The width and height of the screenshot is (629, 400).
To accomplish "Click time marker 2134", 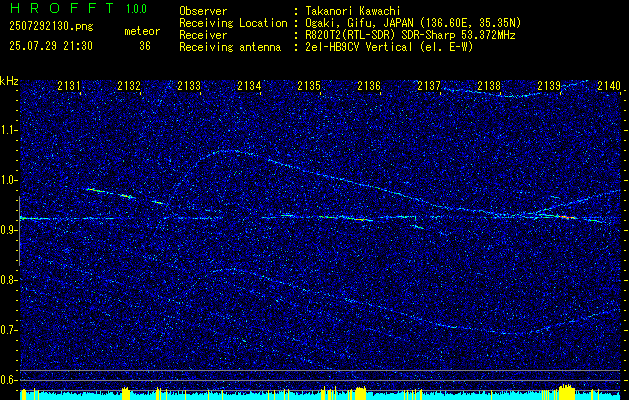I will (x=249, y=85).
